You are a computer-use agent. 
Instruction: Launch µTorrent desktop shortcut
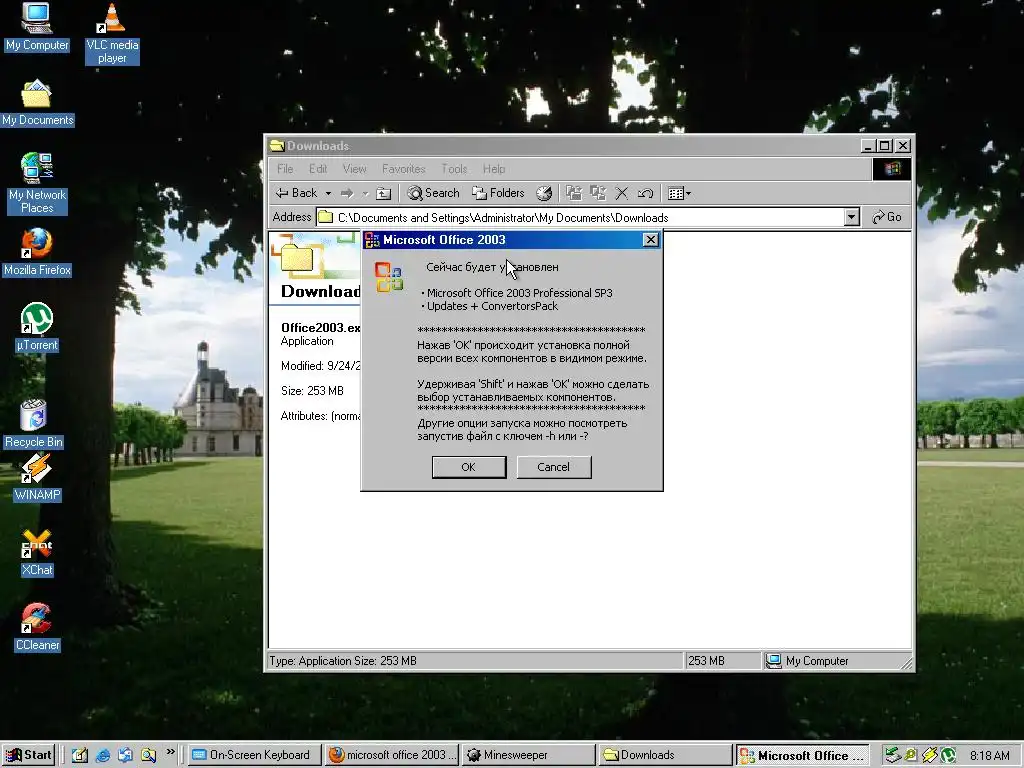pos(37,327)
